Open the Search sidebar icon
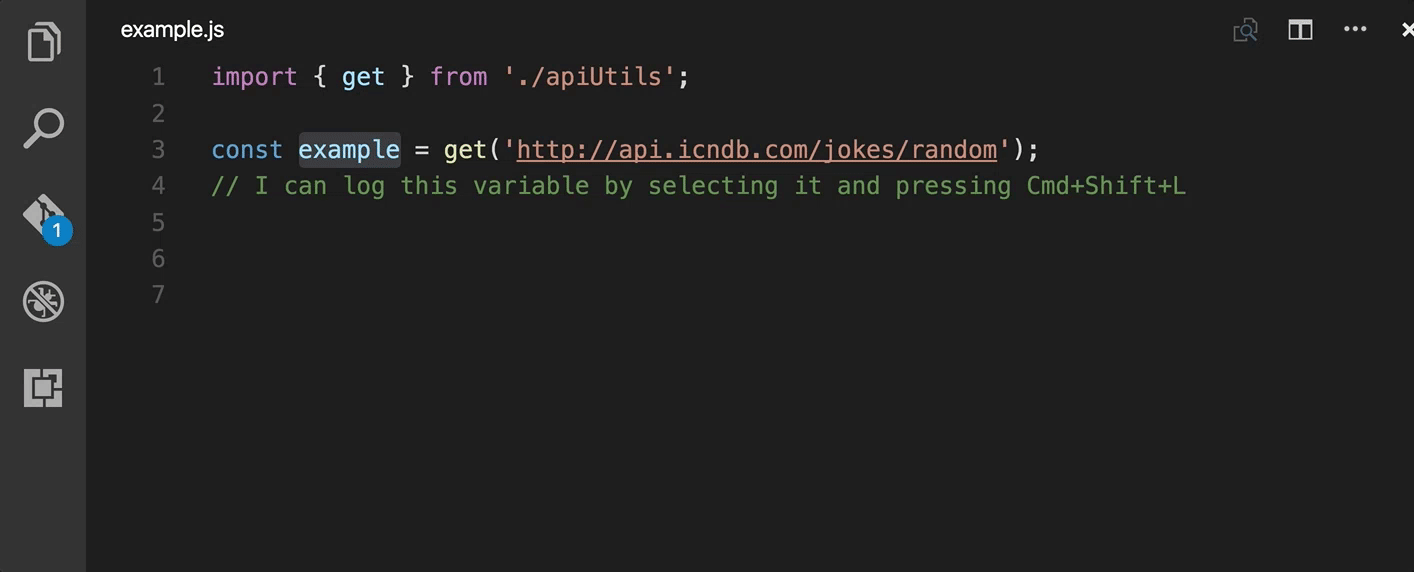 click(43, 128)
